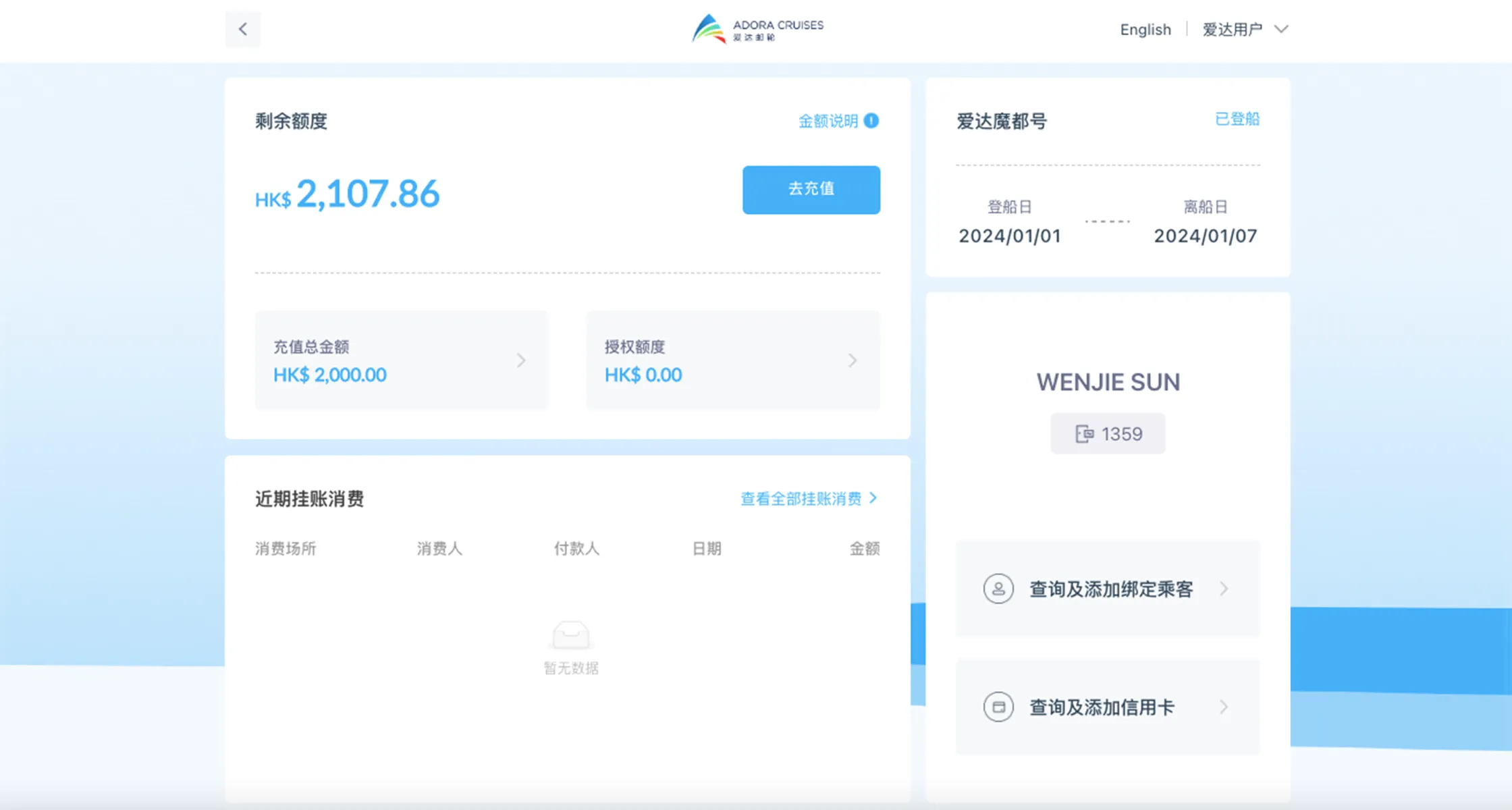The image size is (1512, 810).
Task: Switch language to English
Action: [x=1145, y=30]
